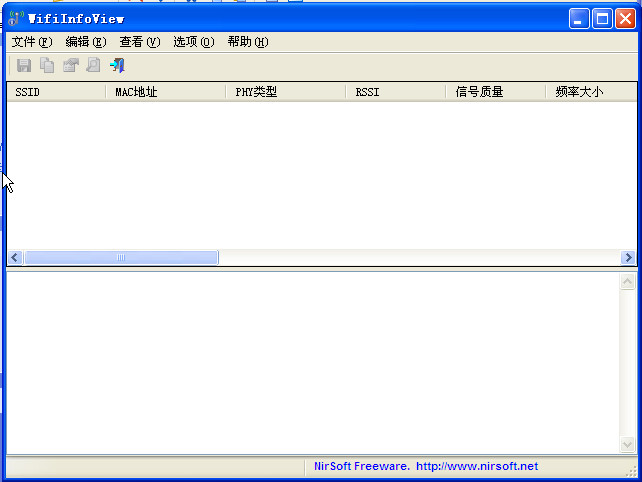Click the Save selected items toolbar icon

24,66
